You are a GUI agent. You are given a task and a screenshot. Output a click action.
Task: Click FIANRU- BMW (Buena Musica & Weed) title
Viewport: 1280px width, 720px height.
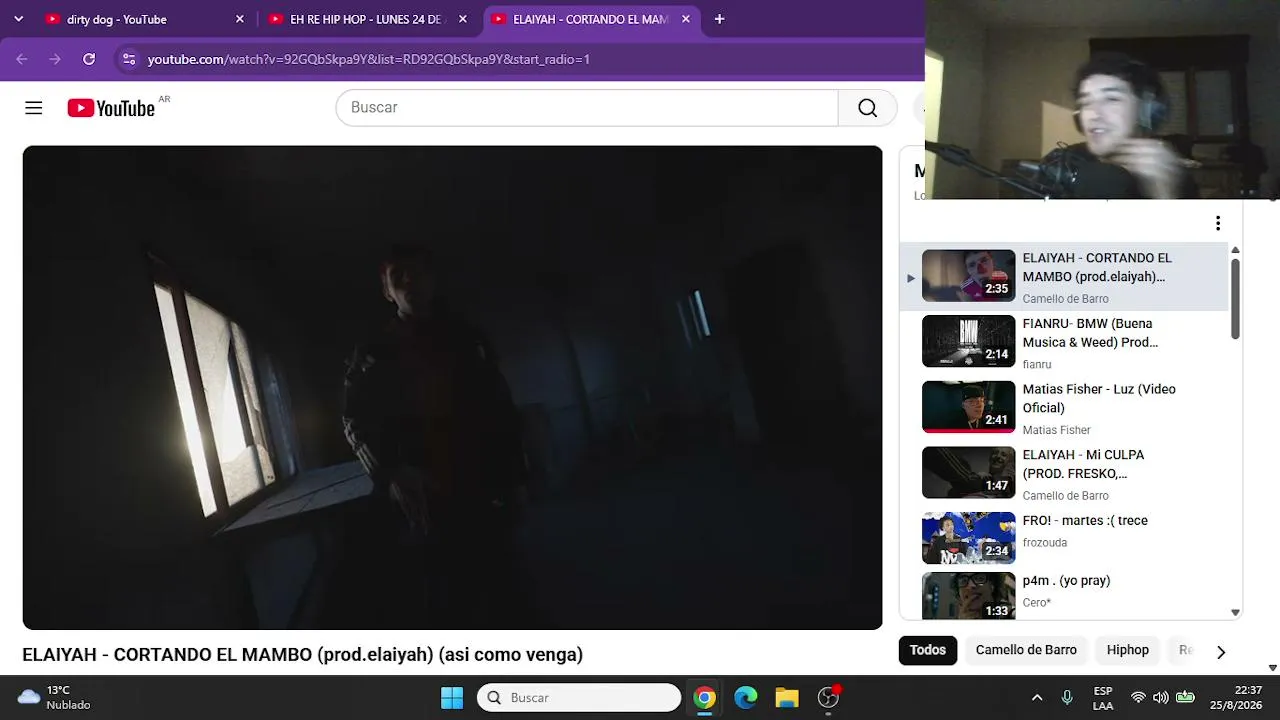1090,333
